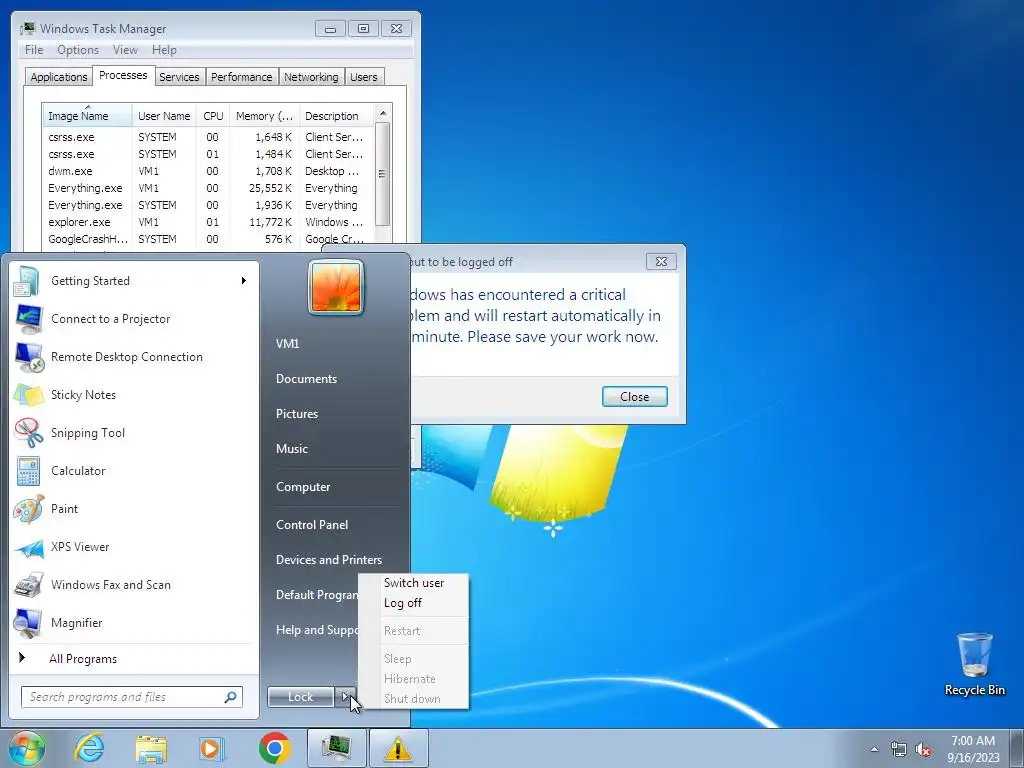The width and height of the screenshot is (1024, 768).
Task: Launch Magnifier
Action: [134, 622]
